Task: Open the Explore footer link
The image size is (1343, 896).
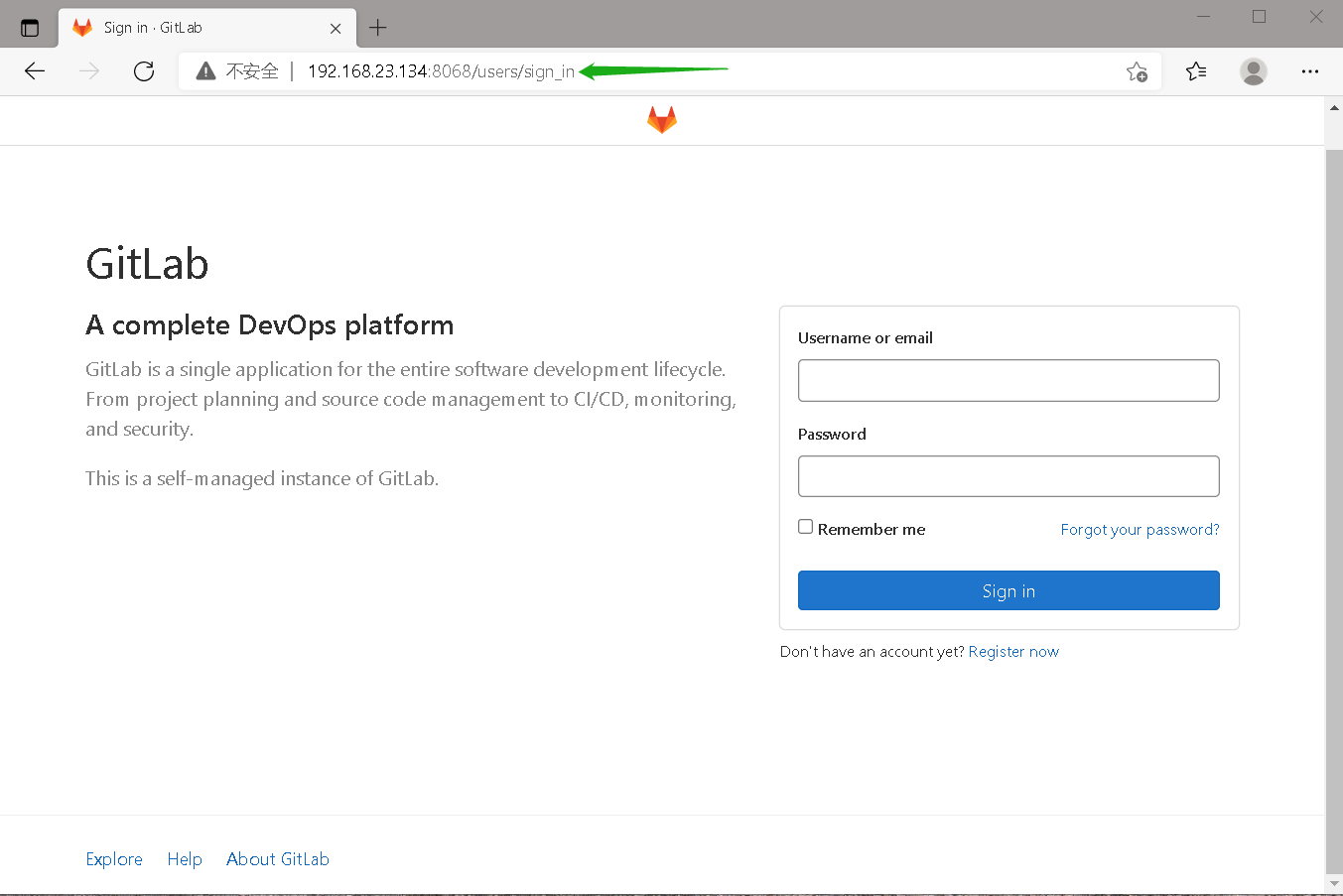Action: pos(114,859)
